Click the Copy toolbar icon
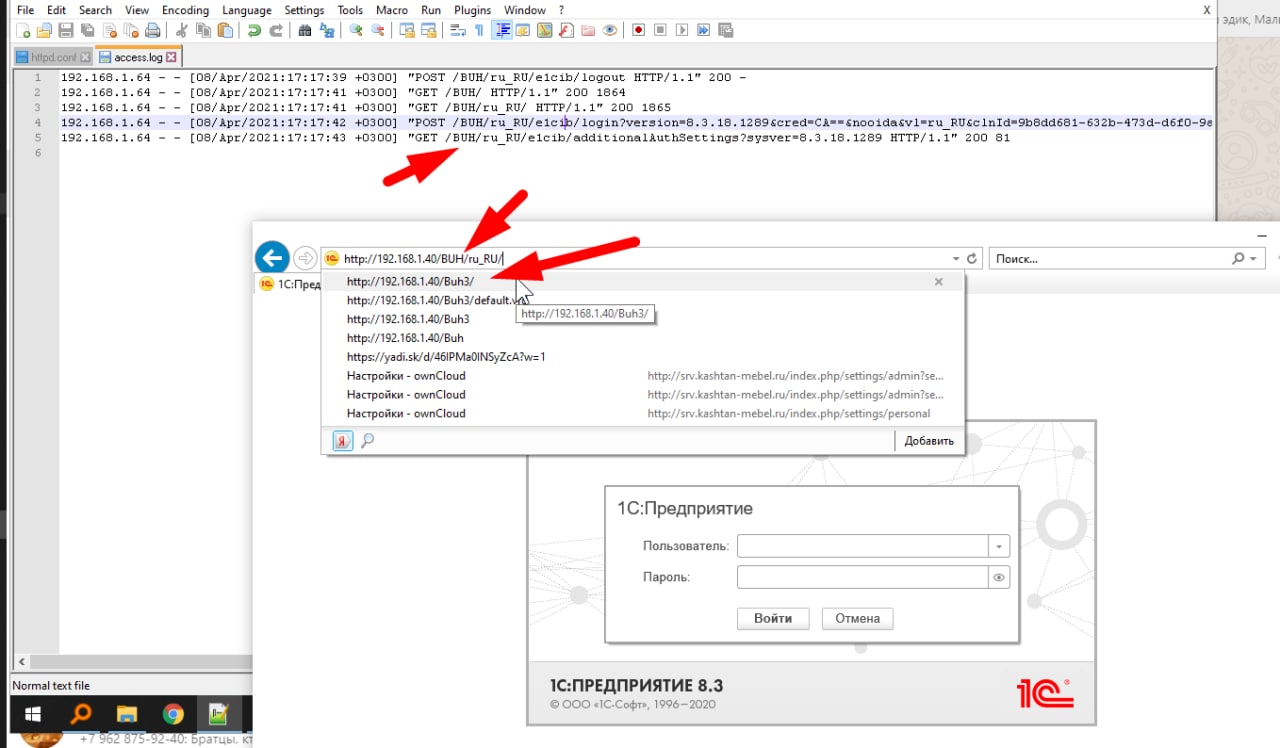1280x748 pixels. pyautogui.click(x=203, y=30)
